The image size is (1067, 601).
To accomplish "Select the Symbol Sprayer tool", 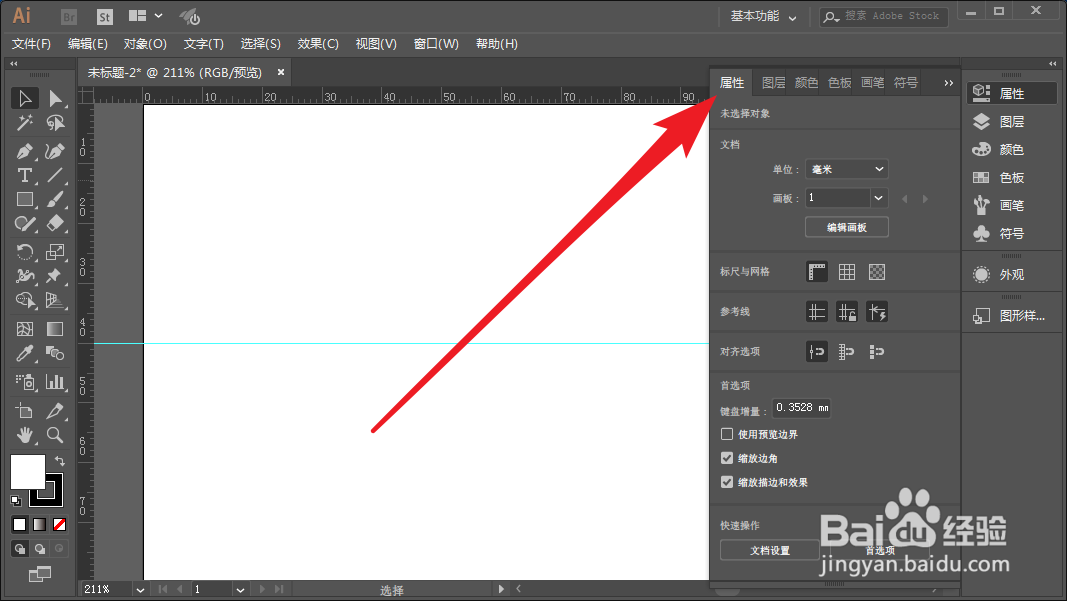I will click(24, 382).
